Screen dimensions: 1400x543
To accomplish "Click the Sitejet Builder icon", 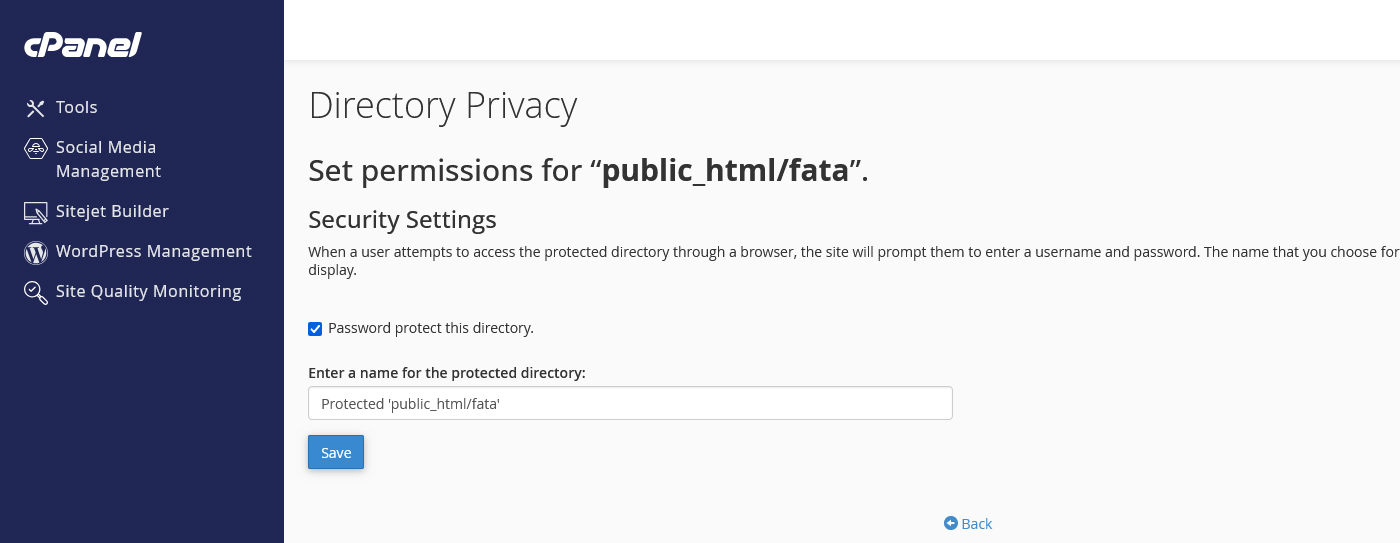I will pyautogui.click(x=36, y=212).
